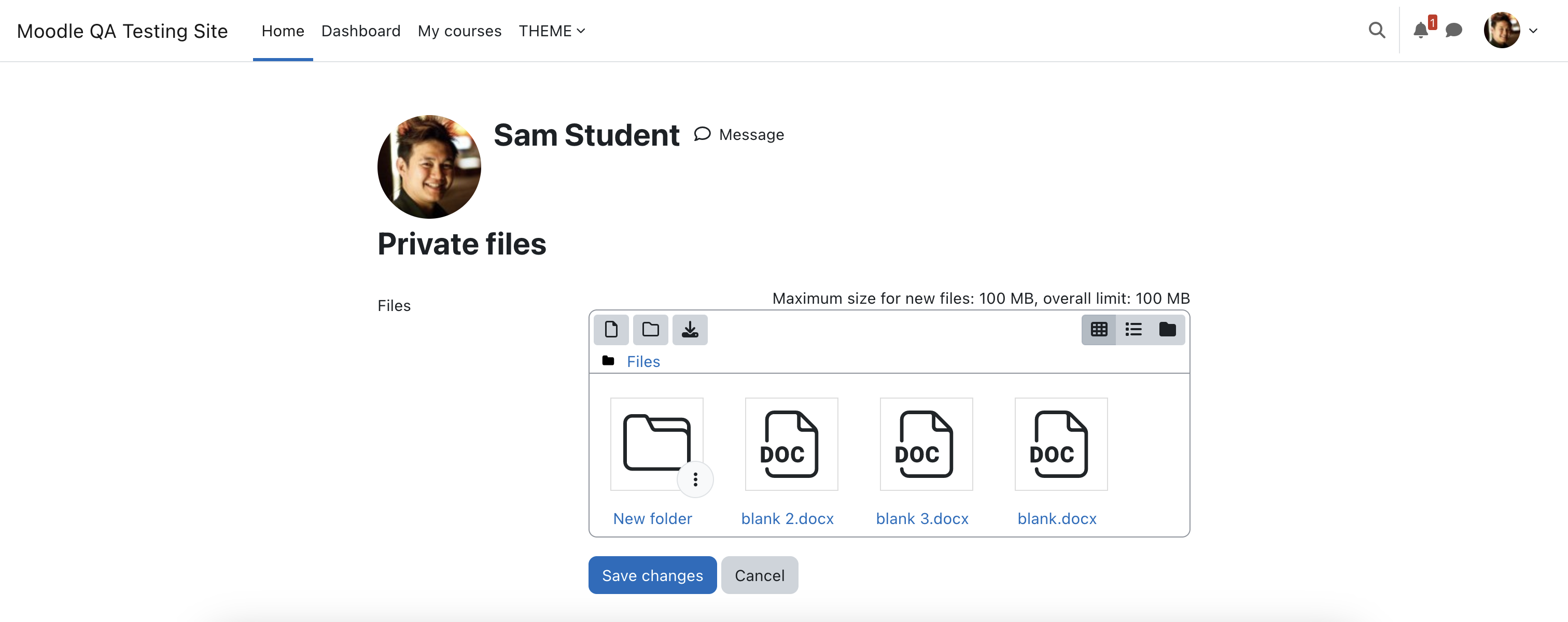
Task: Click the user avatar in the header
Action: 1502,30
